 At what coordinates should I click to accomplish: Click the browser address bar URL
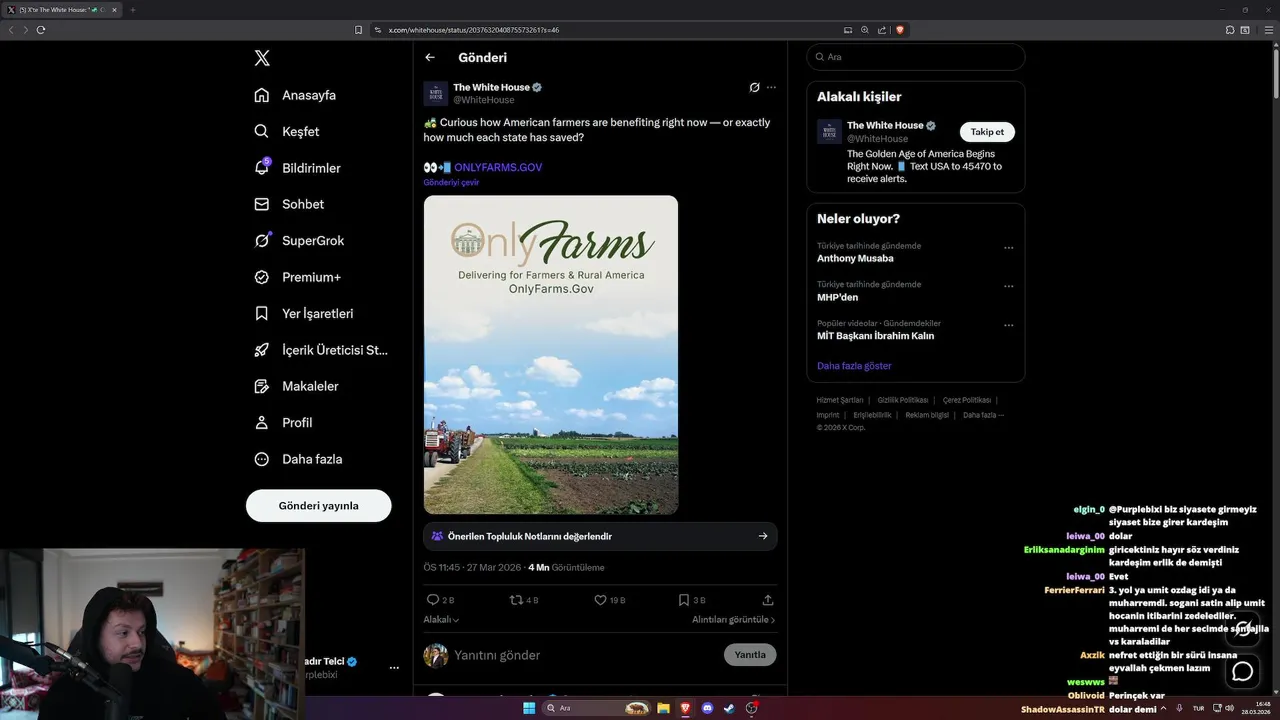click(x=474, y=30)
